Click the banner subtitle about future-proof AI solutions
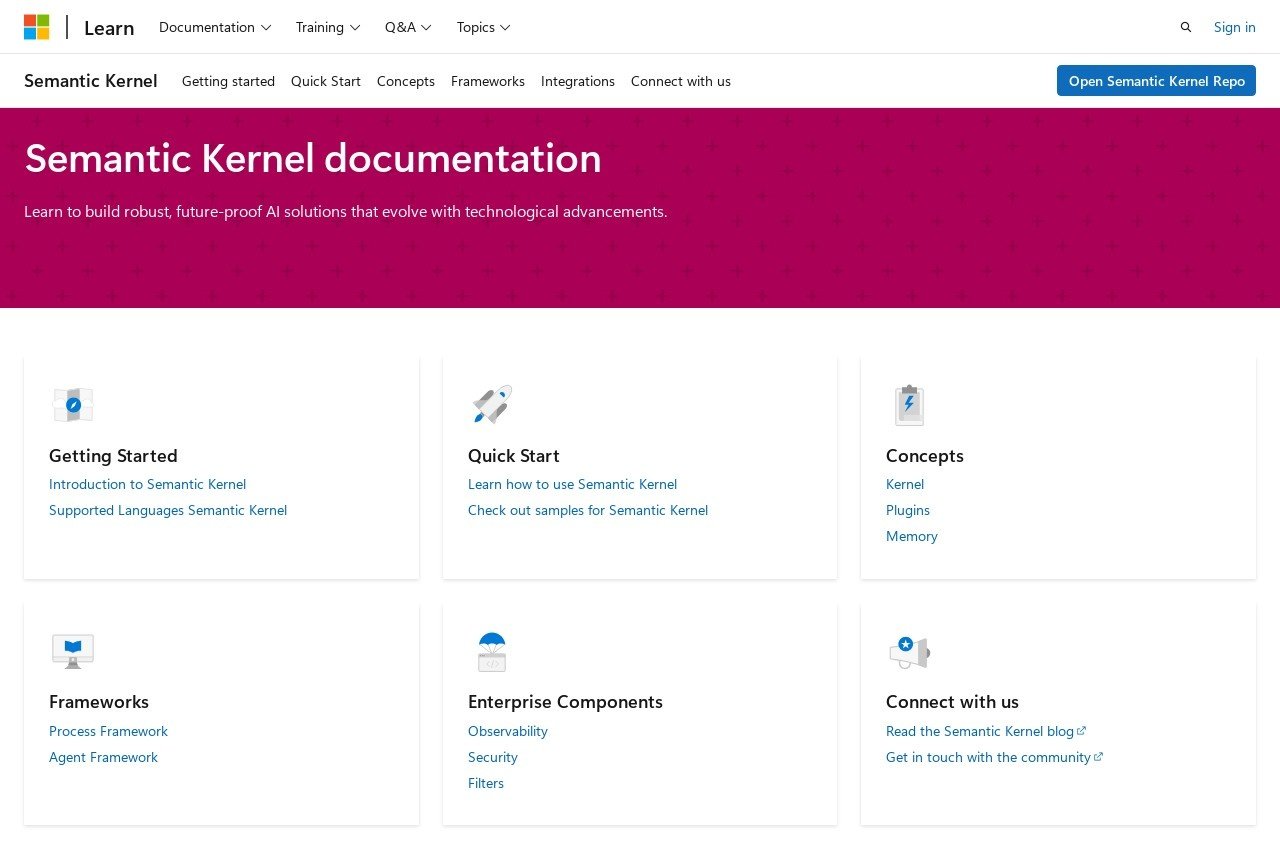Screen dimensions: 1280x853 point(346,212)
